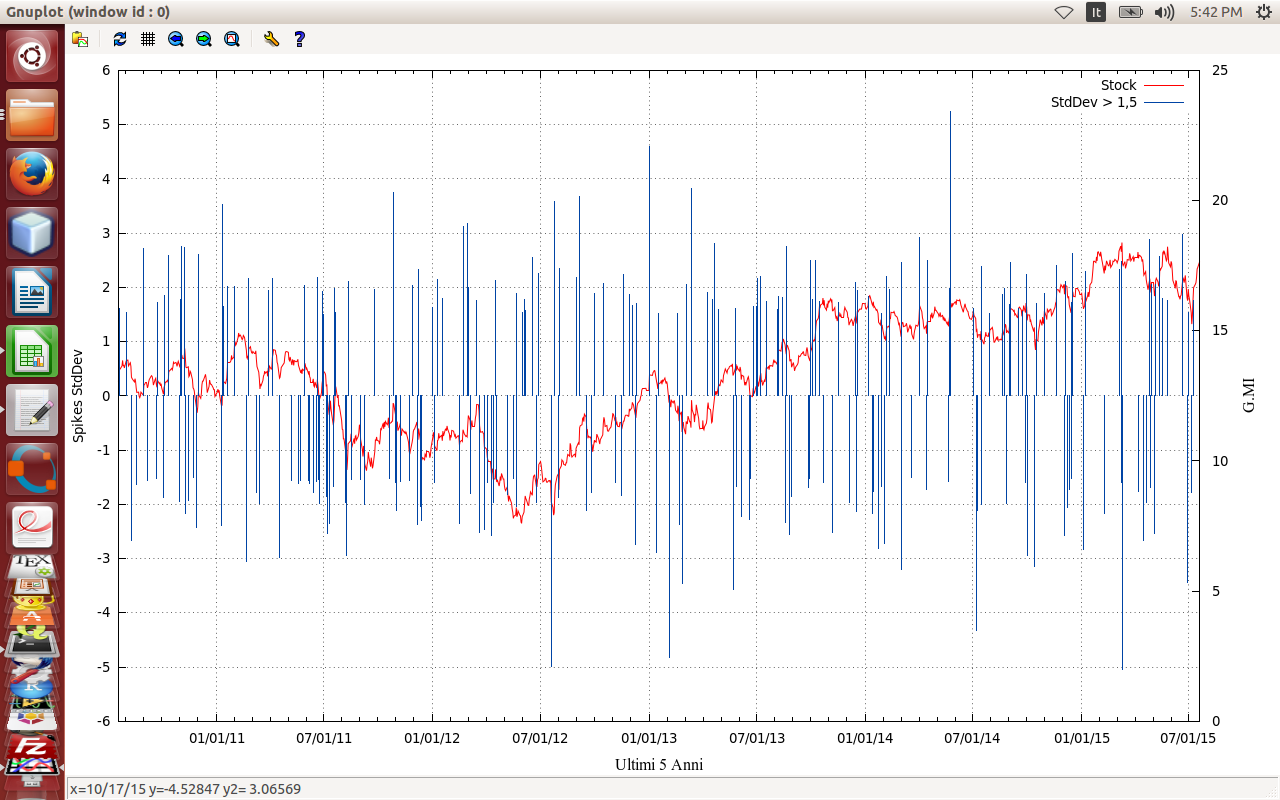The height and width of the screenshot is (800, 1280).
Task: Open Files from the dock
Action: pyautogui.click(x=32, y=115)
